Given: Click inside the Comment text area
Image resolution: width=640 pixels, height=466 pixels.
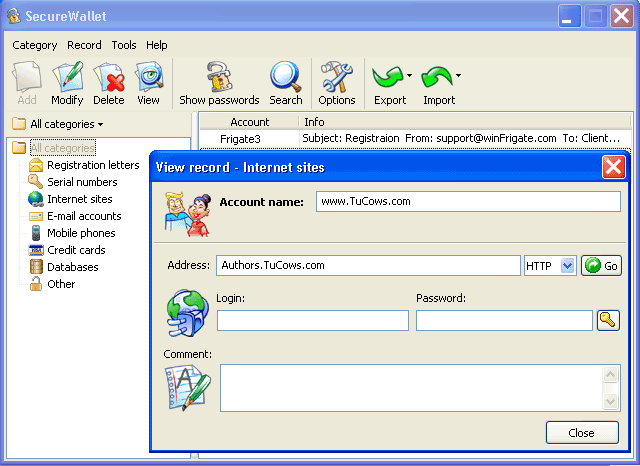Looking at the screenshot, I should pos(411,388).
